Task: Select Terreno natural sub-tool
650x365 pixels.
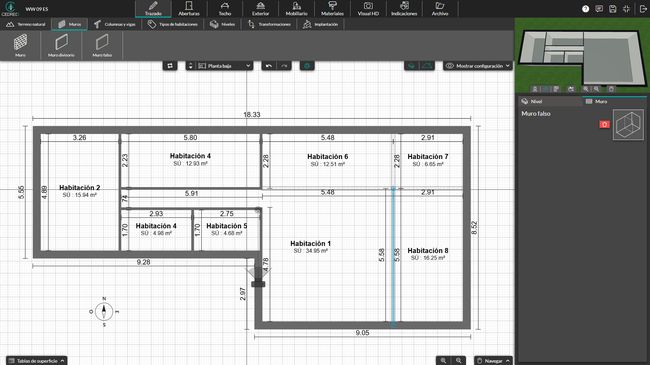Action: (26, 24)
